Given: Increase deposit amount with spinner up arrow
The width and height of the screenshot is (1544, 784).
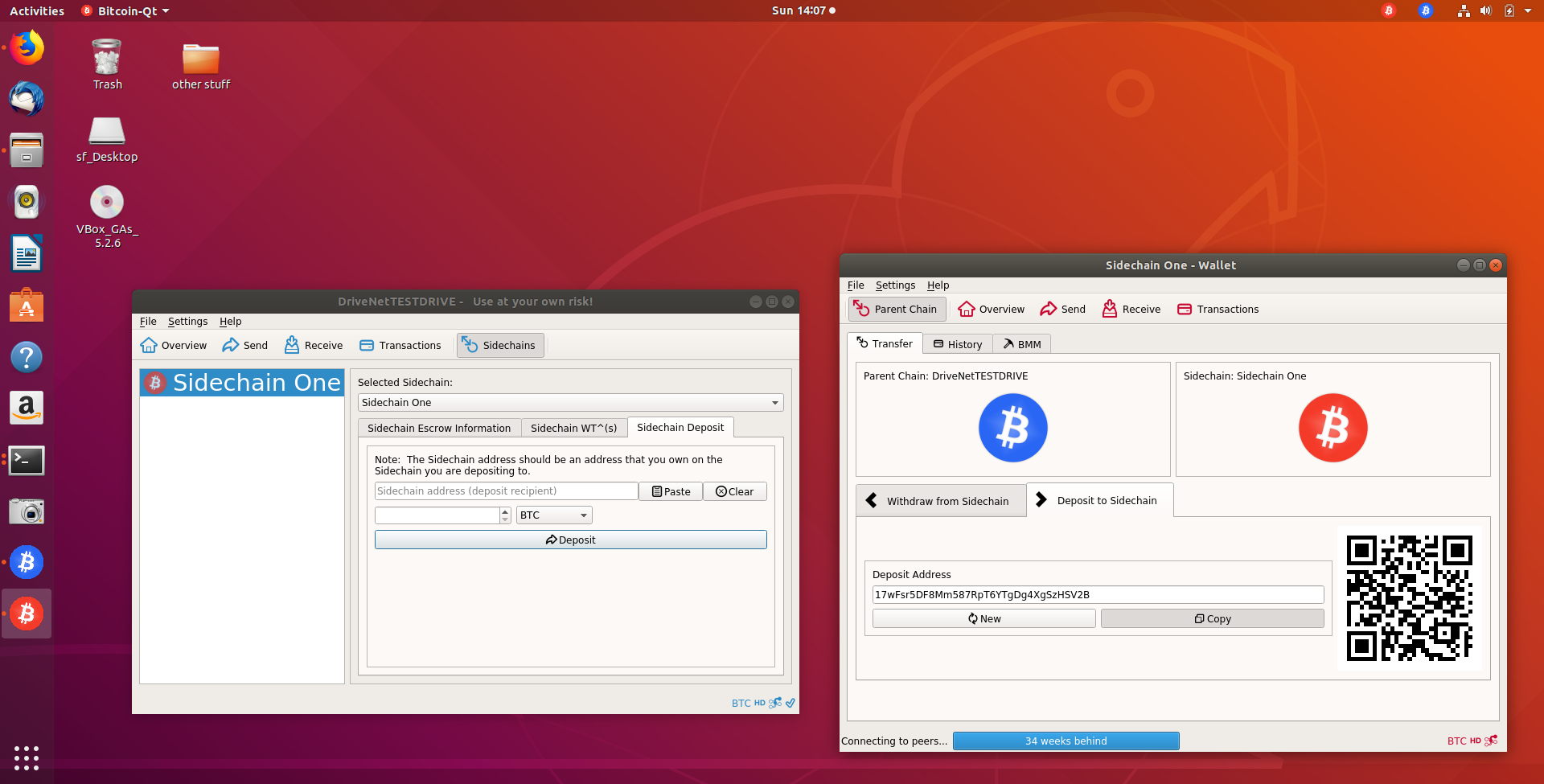Looking at the screenshot, I should (x=505, y=511).
